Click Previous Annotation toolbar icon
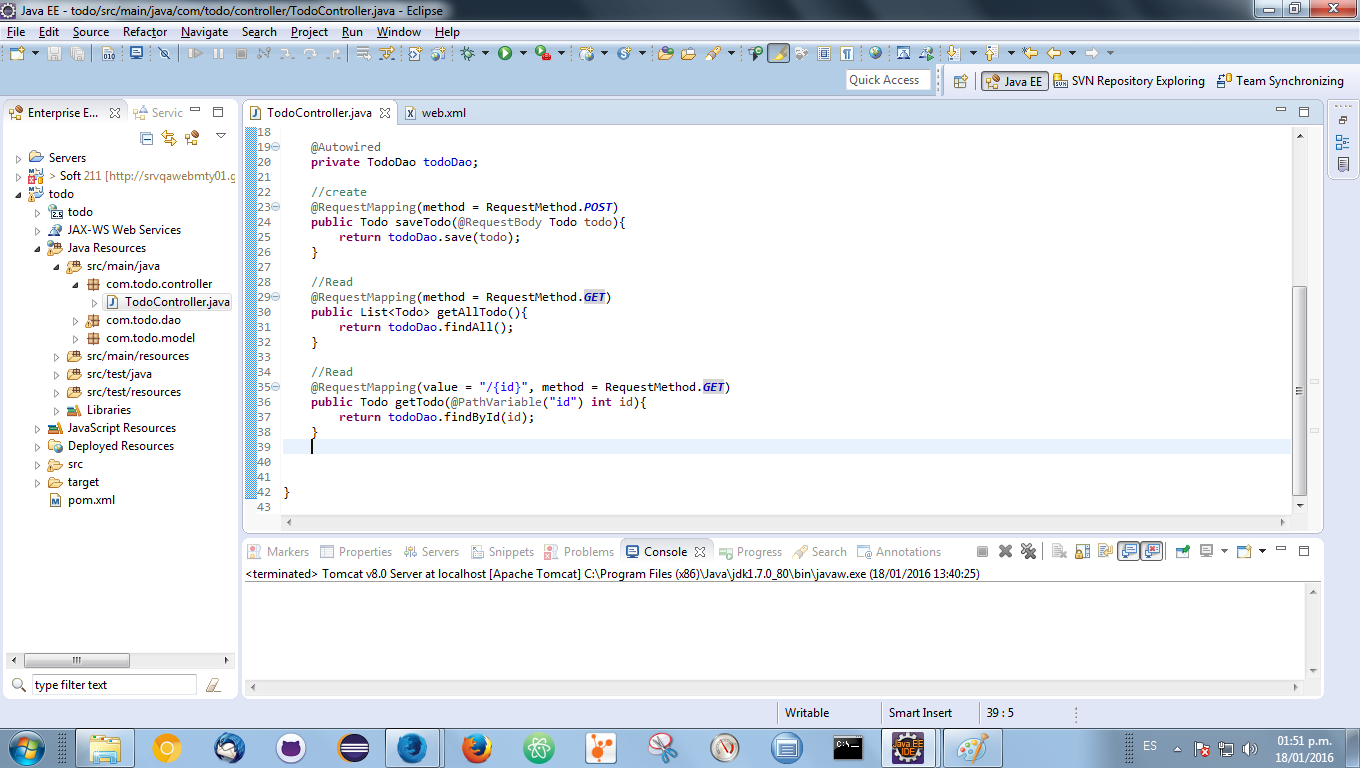This screenshot has height=768, width=1362. [990, 53]
